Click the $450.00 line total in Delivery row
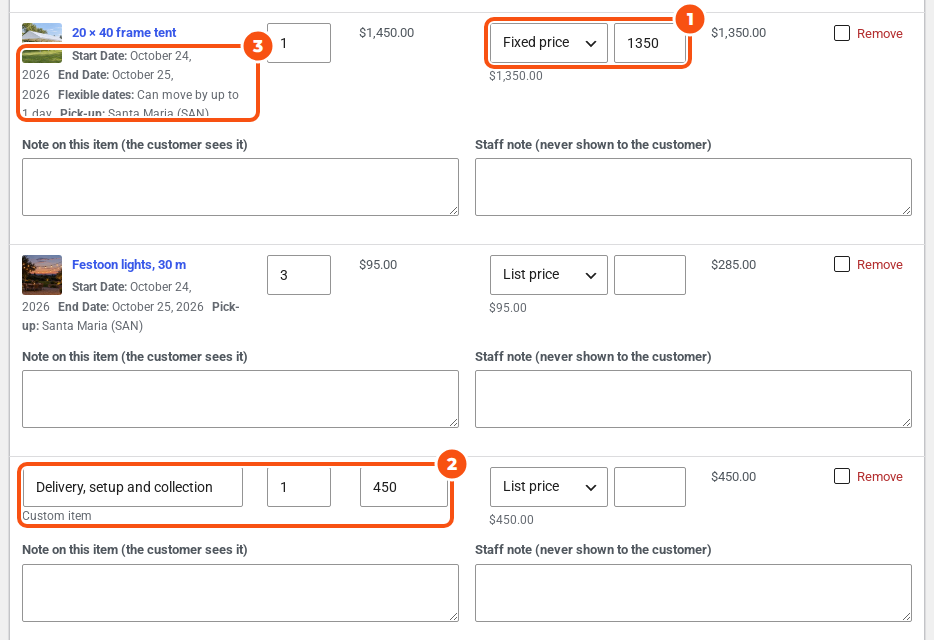This screenshot has width=934, height=640. pyautogui.click(x=733, y=477)
